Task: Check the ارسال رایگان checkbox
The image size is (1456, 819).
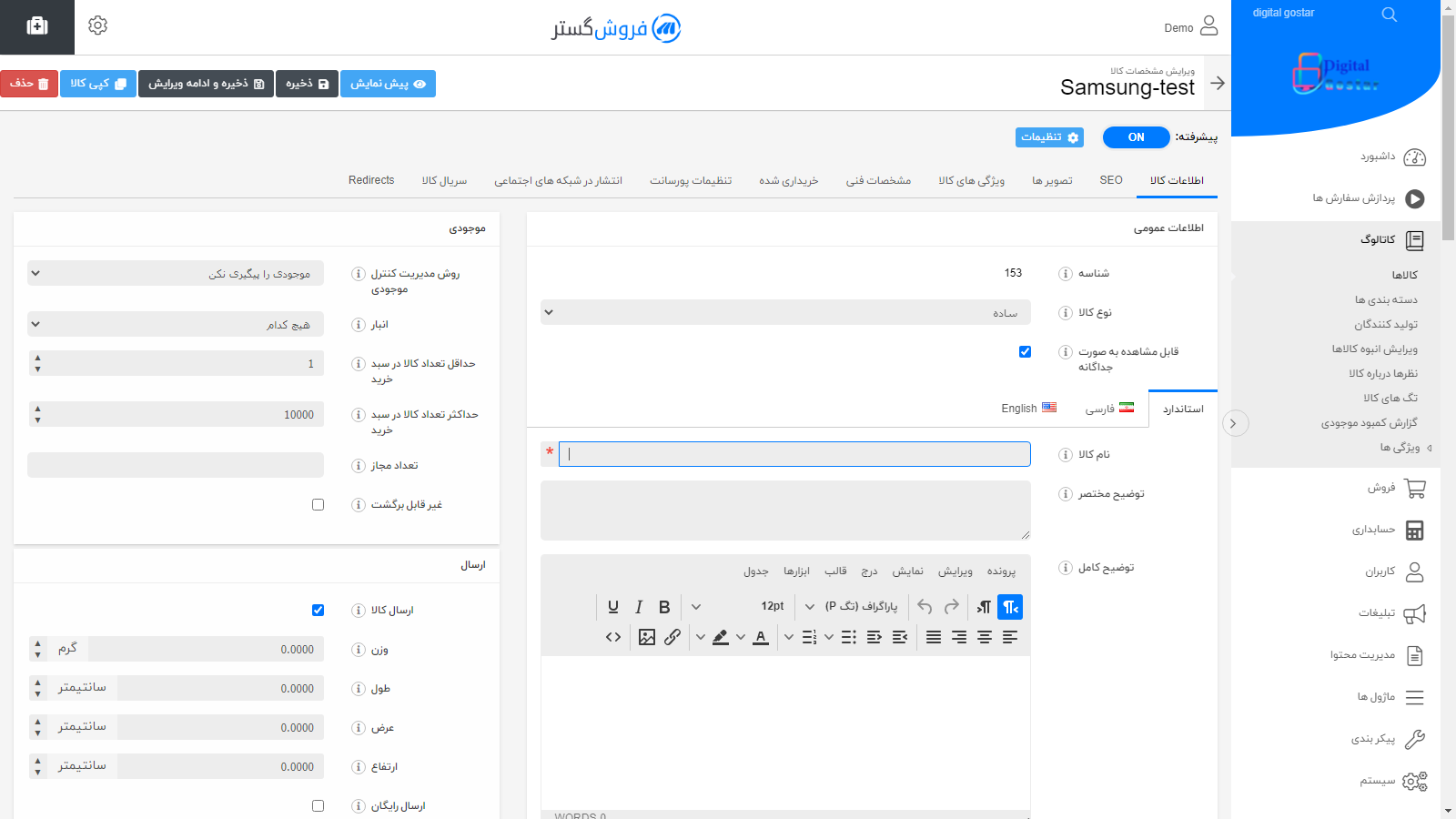Action: (318, 805)
